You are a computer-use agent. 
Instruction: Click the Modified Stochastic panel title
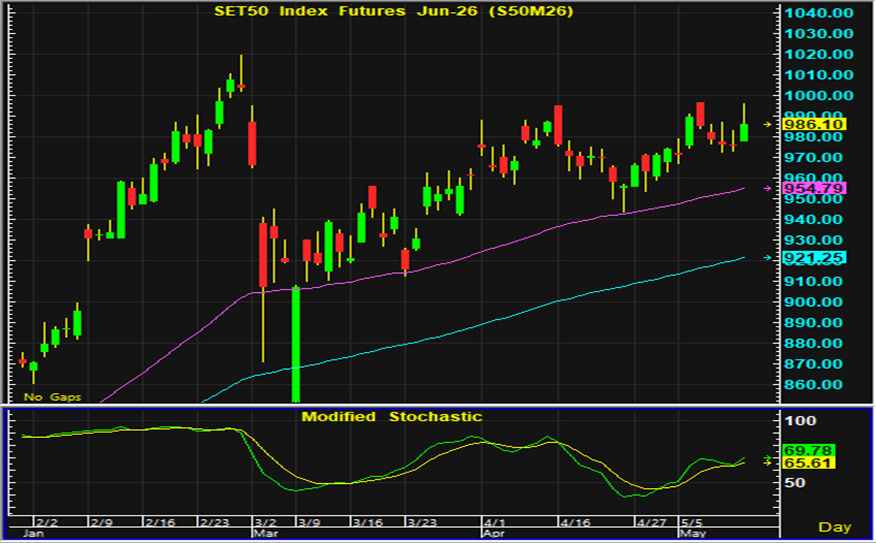point(392,417)
